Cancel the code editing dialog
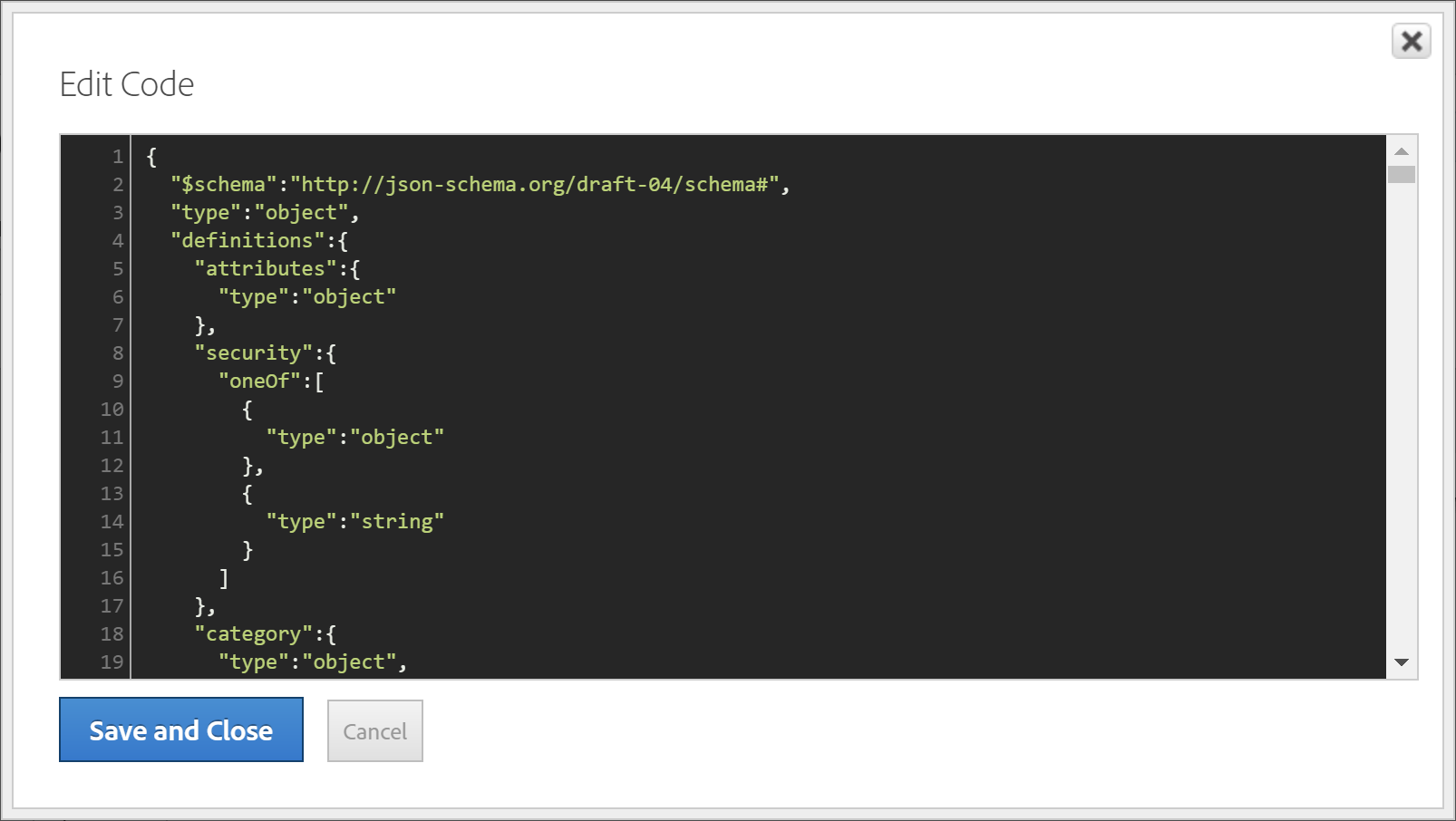1456x821 pixels. click(374, 731)
